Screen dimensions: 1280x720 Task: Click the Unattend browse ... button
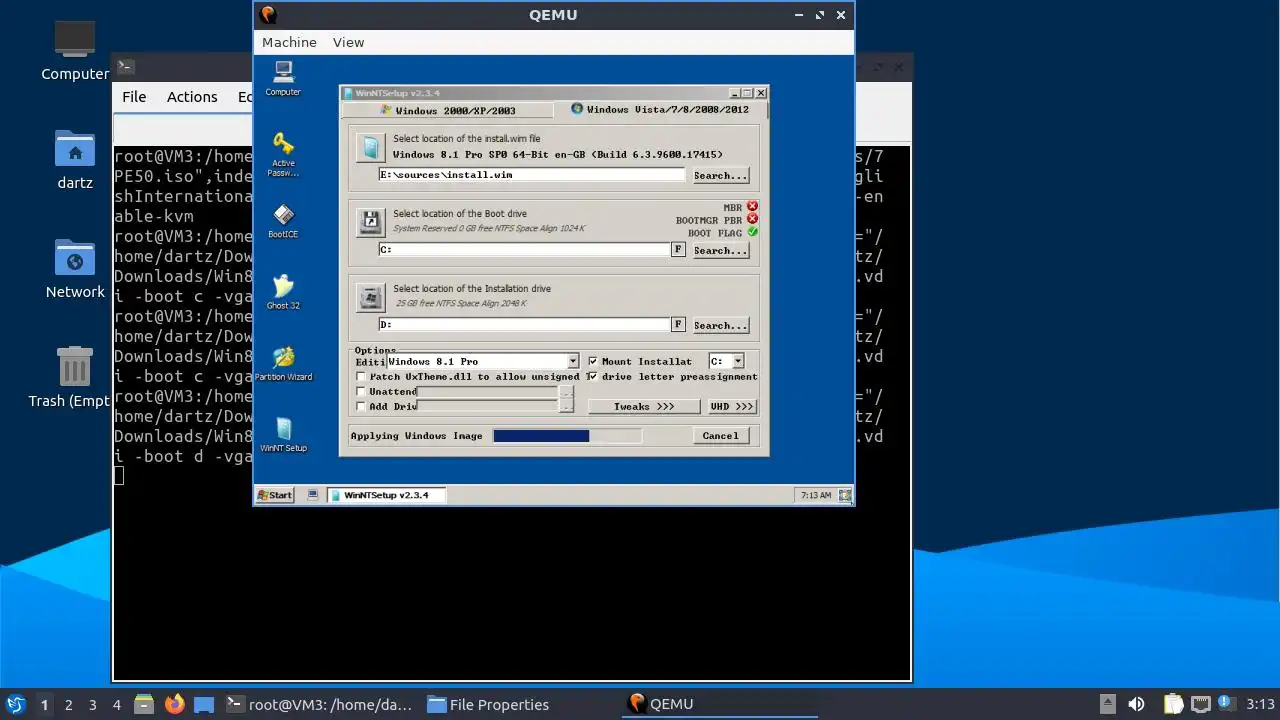pos(567,392)
